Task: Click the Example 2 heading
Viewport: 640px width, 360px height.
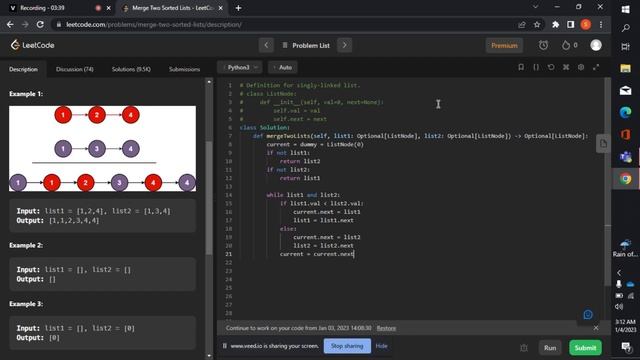Action: coord(26,245)
